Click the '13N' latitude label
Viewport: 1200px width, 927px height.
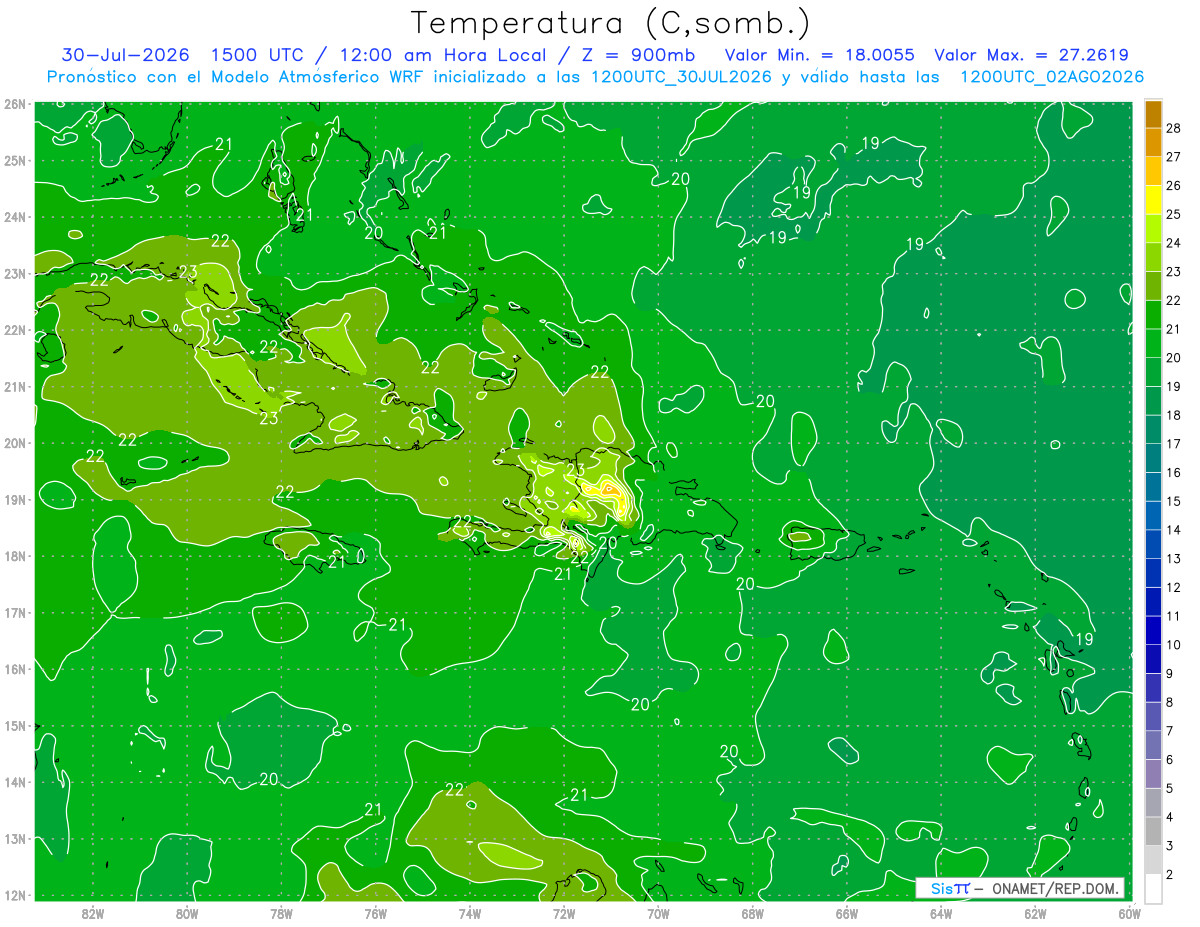[14, 838]
